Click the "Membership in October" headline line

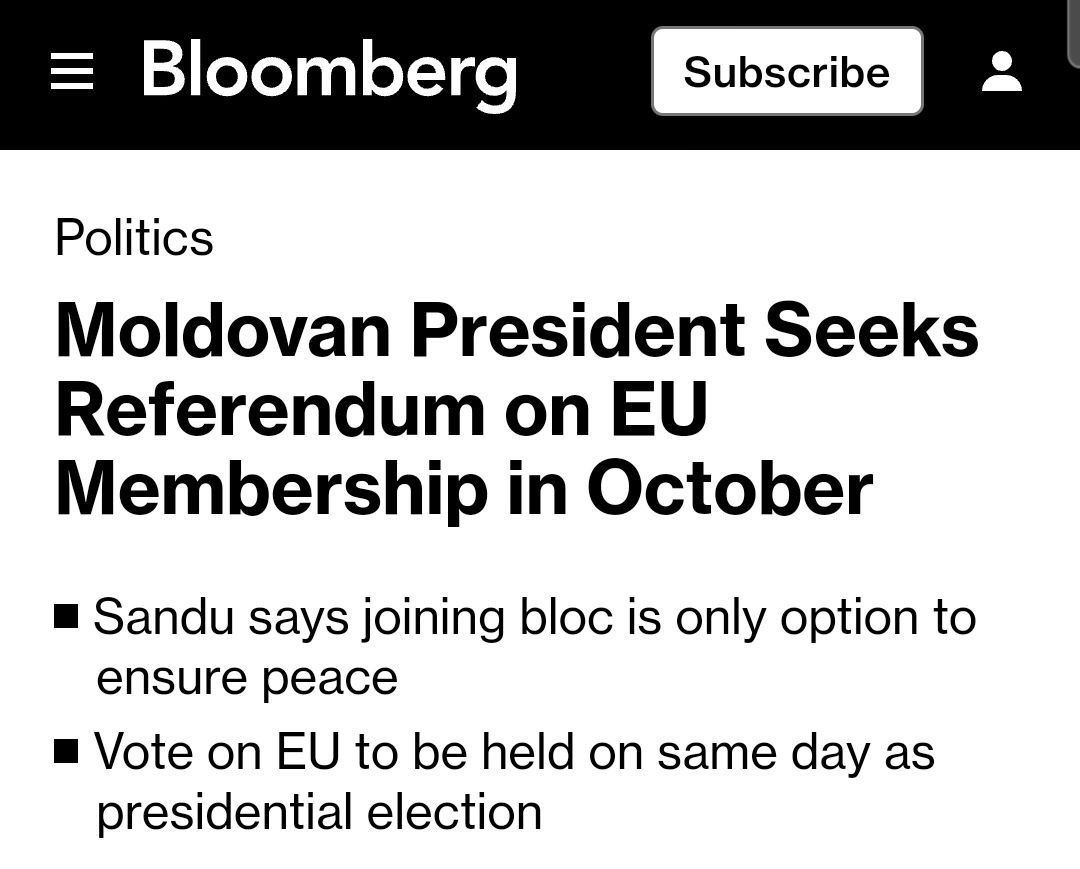click(464, 488)
